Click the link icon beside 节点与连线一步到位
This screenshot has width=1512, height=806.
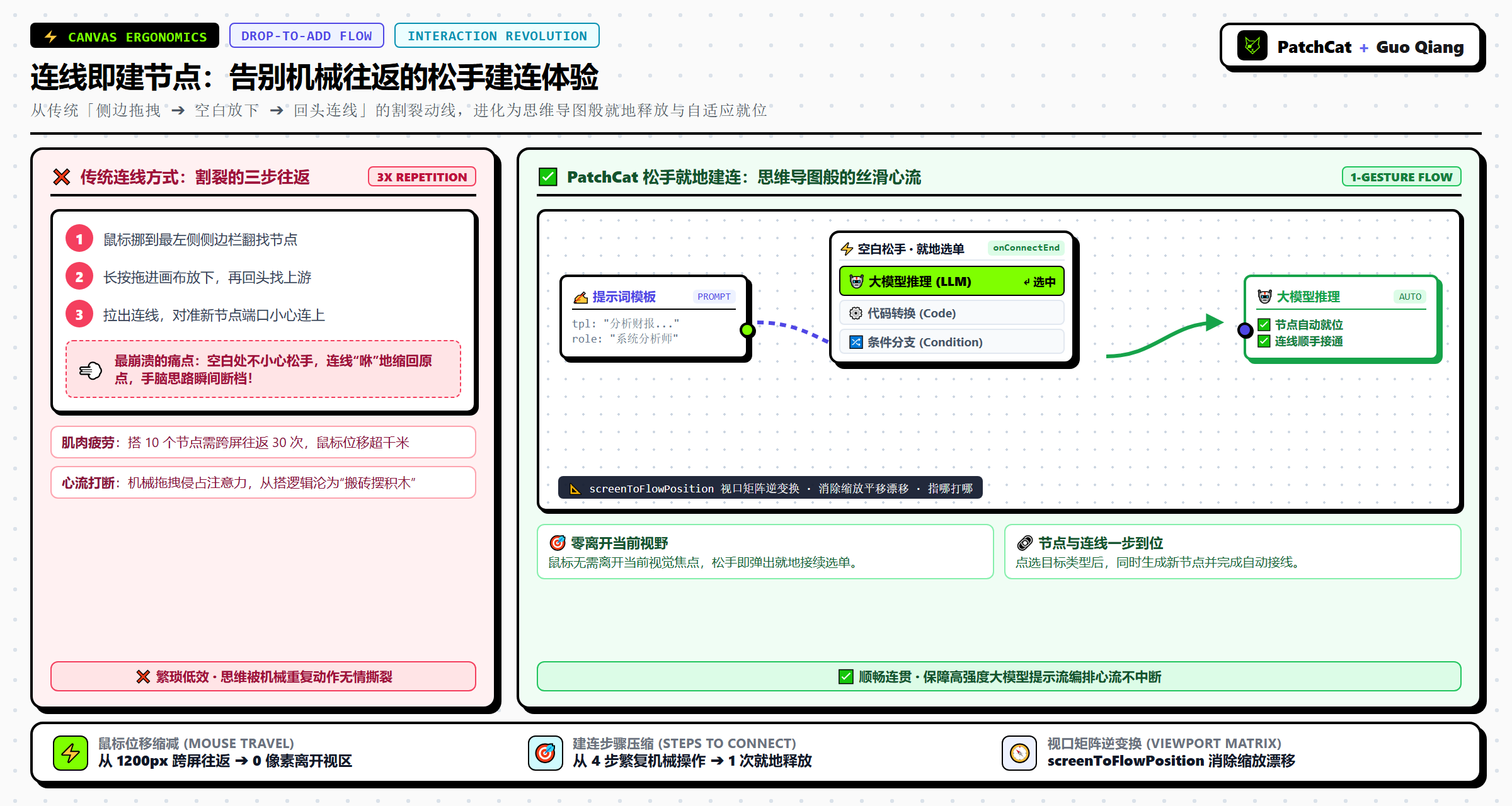point(1025,543)
